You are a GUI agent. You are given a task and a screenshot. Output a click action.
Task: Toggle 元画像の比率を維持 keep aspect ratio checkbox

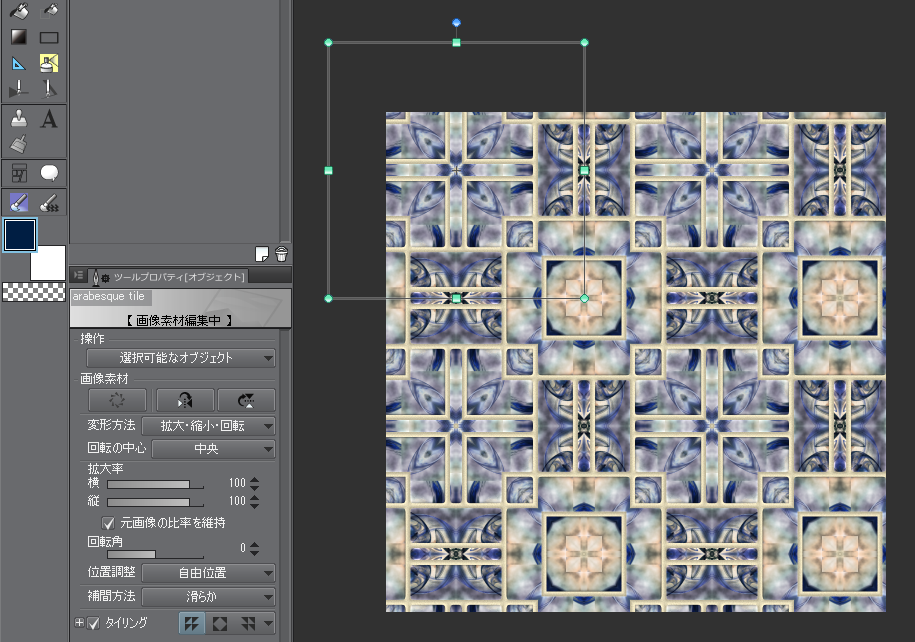tap(109, 523)
